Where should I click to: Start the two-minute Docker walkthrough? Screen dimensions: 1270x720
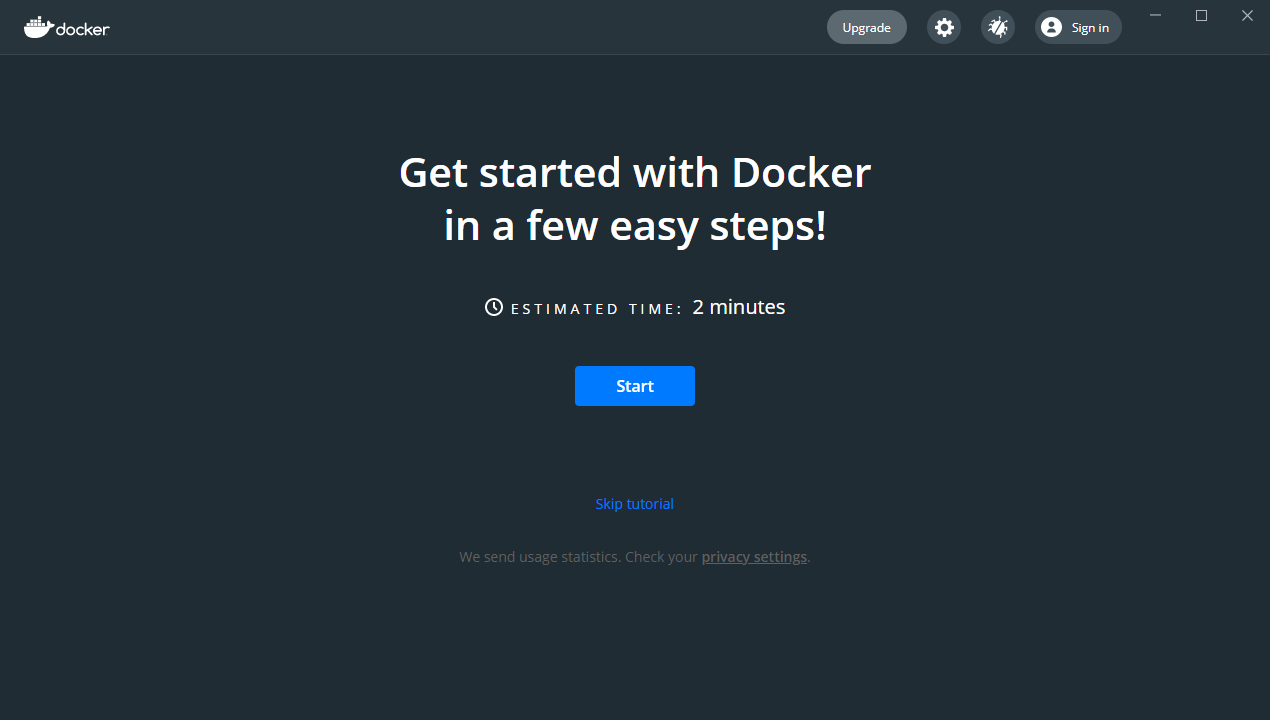[634, 385]
